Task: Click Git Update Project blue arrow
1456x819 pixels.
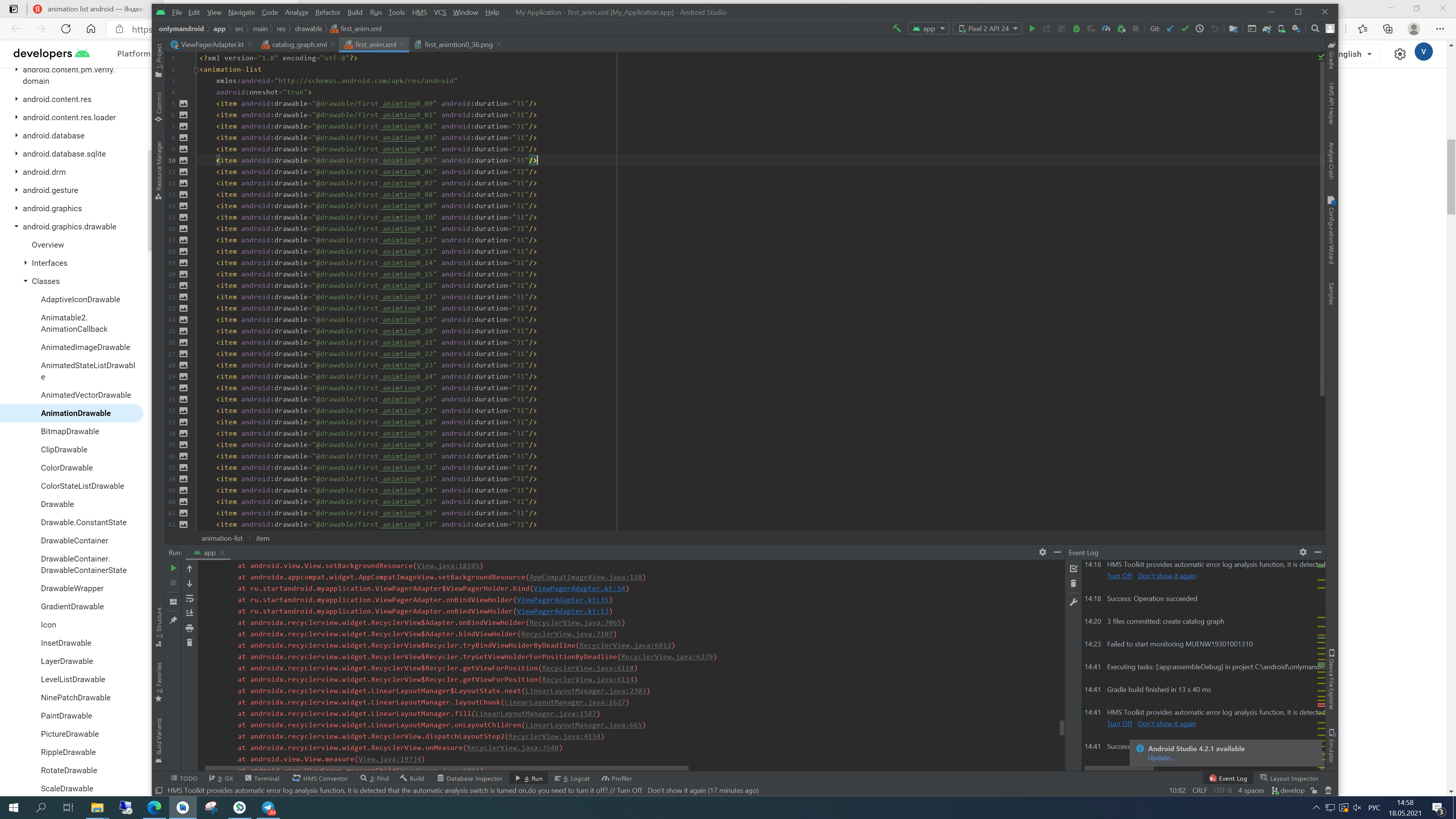Action: [1170, 28]
